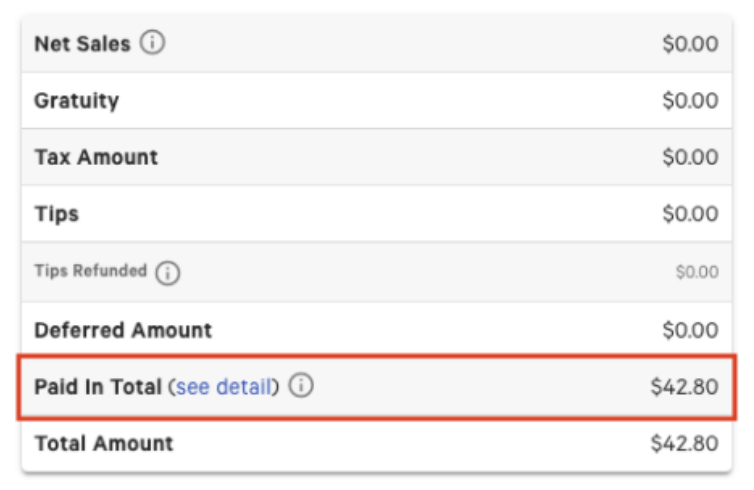Viewport: 754px width, 490px height.
Task: Click the Tax Amount $0.00 value
Action: pyautogui.click(x=690, y=157)
